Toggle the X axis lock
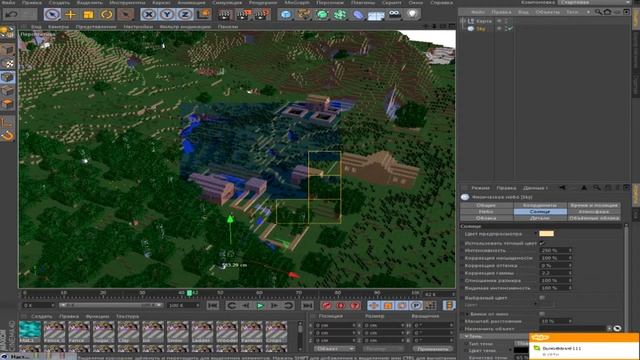Screen dimensions: 640x360 149,15
